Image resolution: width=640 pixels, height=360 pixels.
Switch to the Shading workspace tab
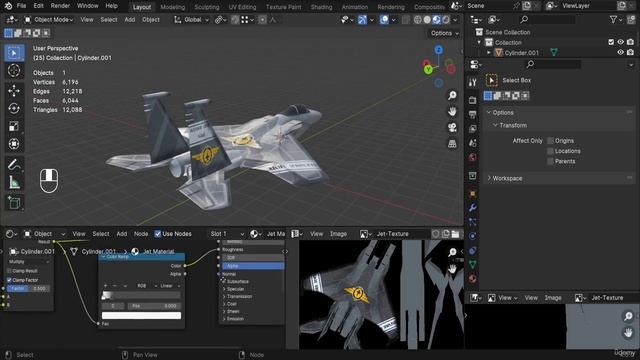pos(321,7)
